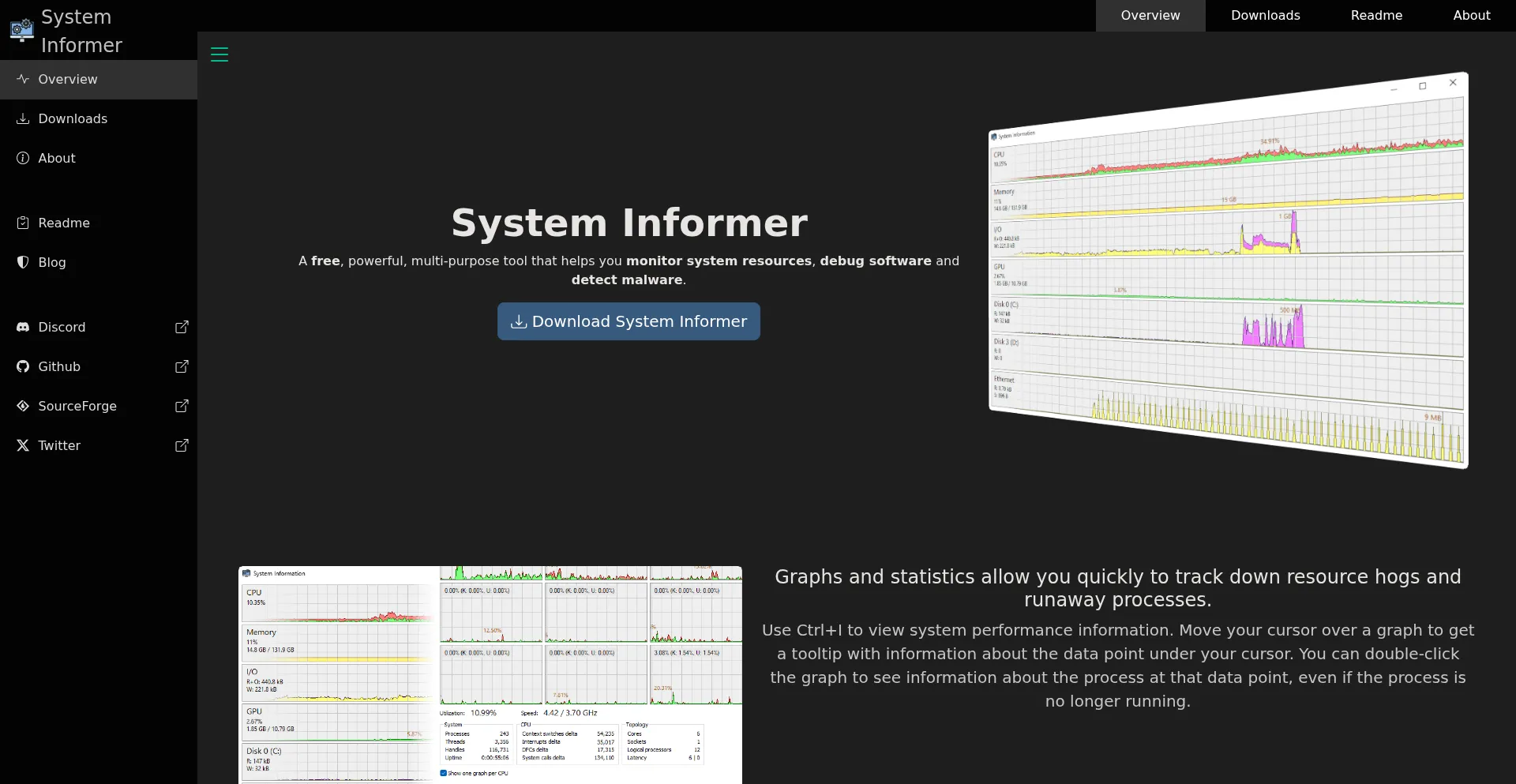Image resolution: width=1516 pixels, height=784 pixels.
Task: Click external-link icon beside Discord
Action: (x=182, y=327)
